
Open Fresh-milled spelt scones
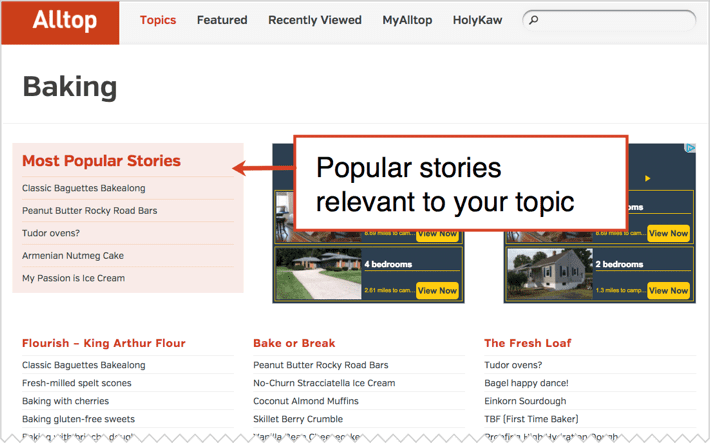(77, 383)
